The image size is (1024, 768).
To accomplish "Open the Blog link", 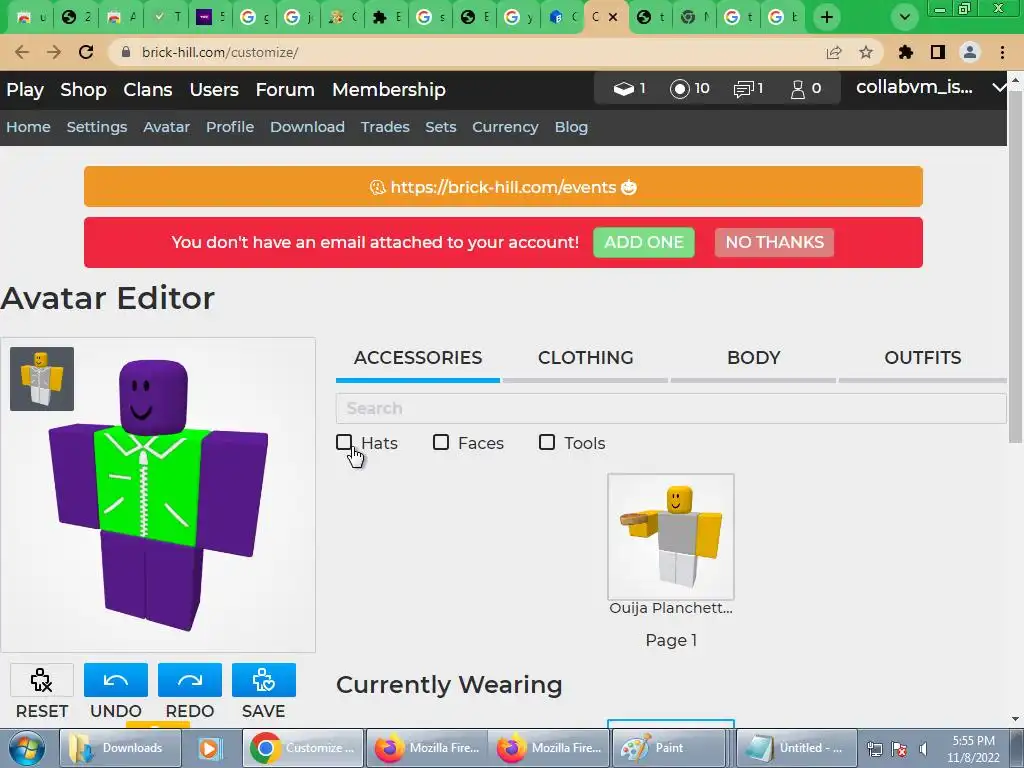I will pos(571,127).
